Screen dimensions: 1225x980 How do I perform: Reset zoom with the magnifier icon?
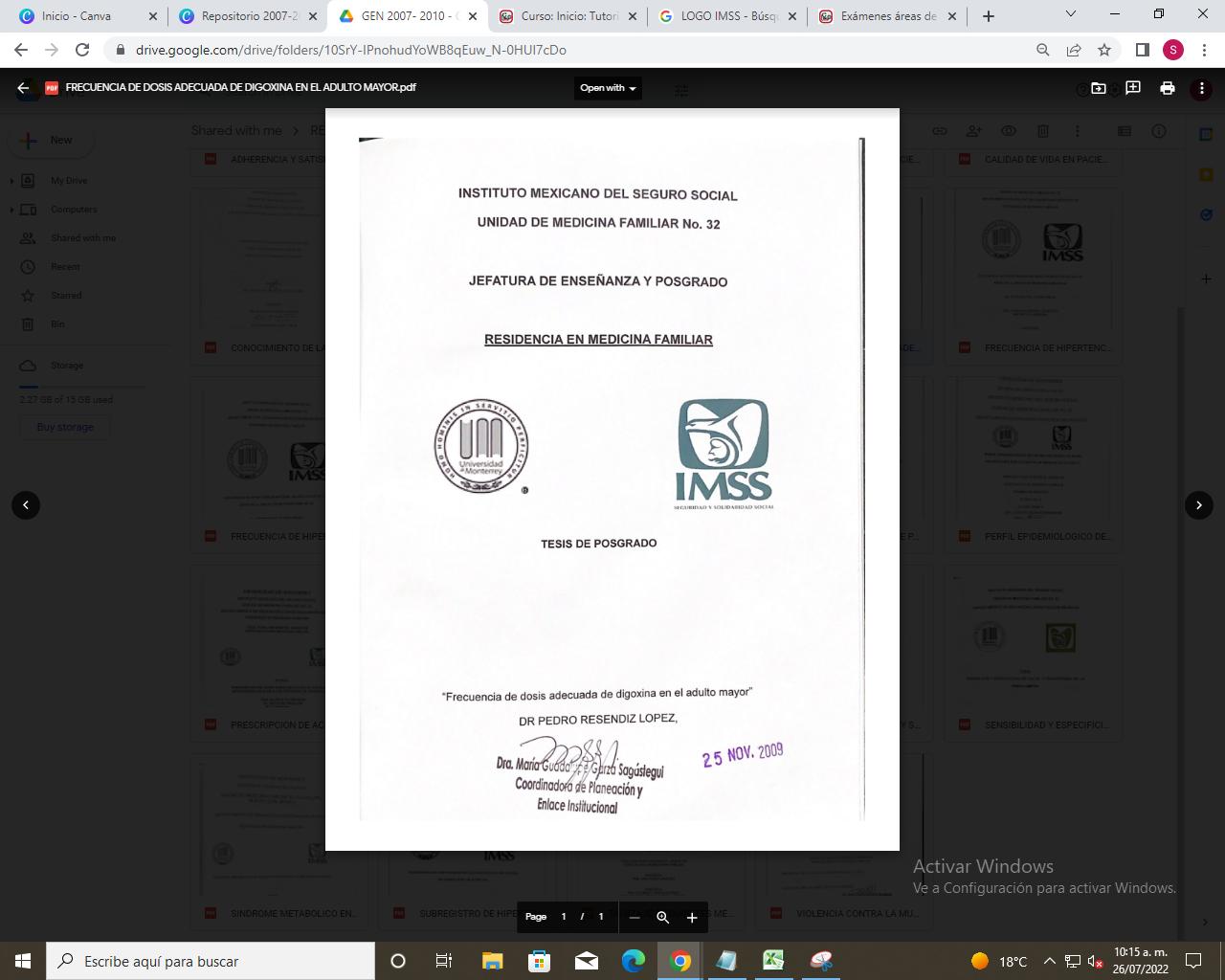(x=662, y=917)
